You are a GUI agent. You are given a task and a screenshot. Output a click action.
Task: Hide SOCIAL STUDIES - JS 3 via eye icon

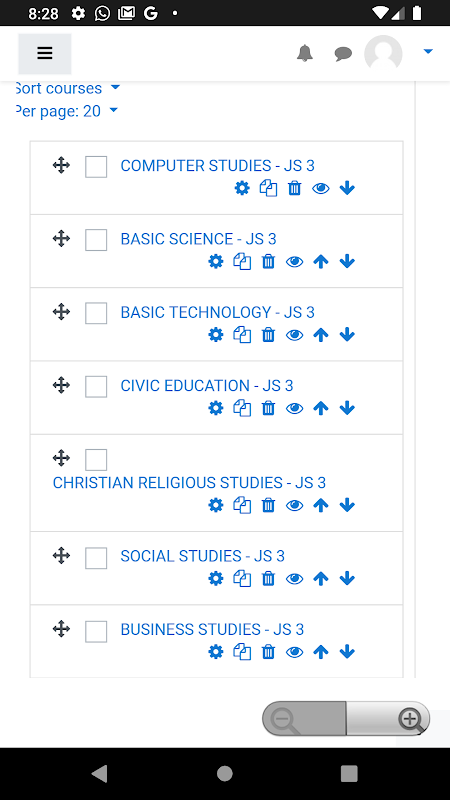coord(294,579)
